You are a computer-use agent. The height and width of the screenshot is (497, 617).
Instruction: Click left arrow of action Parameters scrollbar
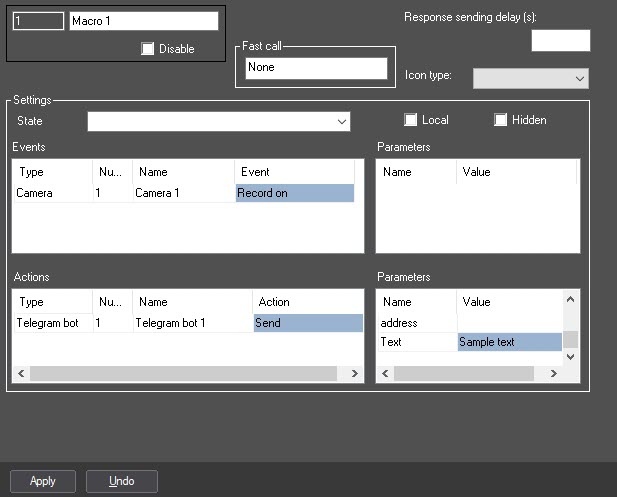[x=385, y=373]
